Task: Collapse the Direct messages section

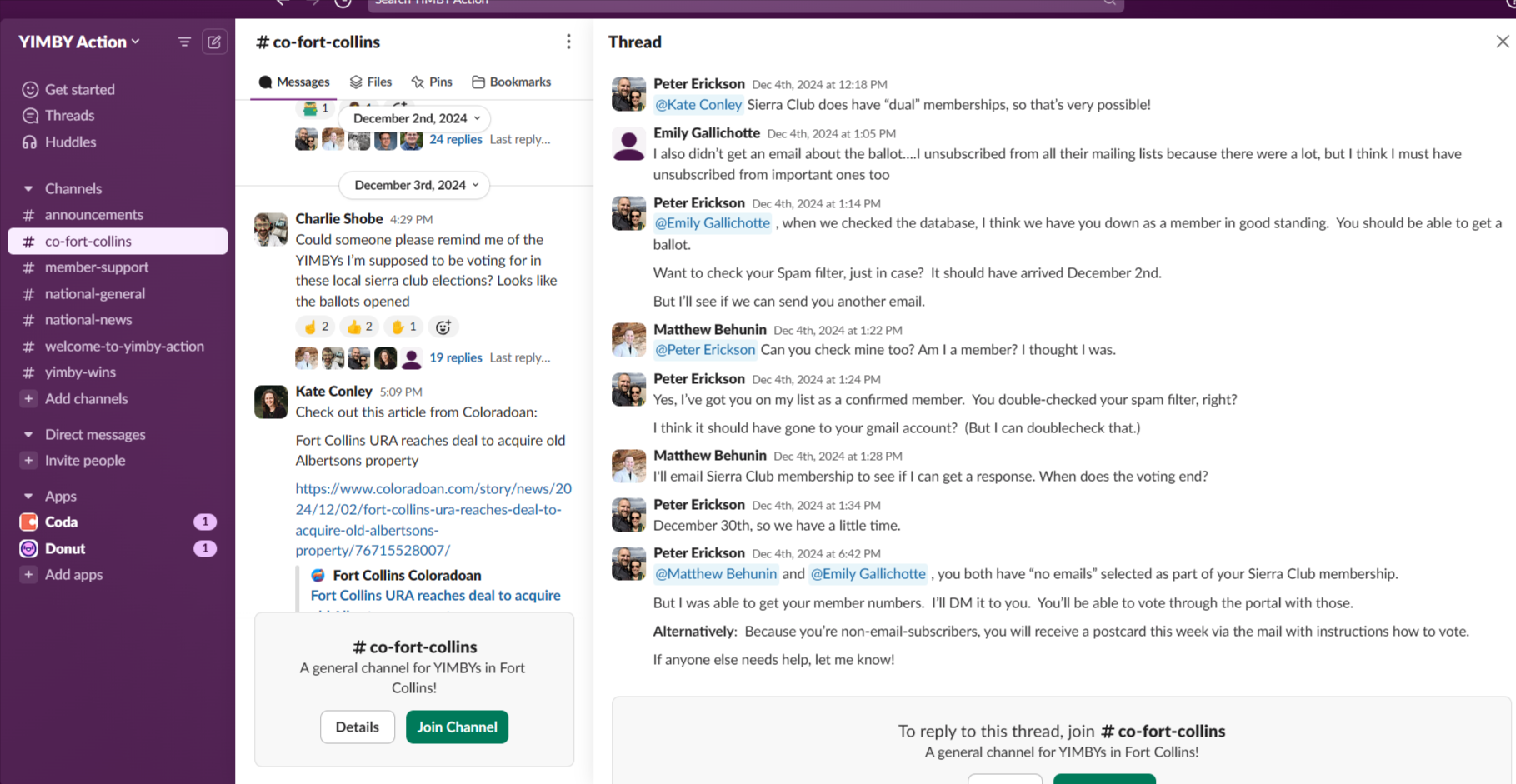Action: [28, 435]
